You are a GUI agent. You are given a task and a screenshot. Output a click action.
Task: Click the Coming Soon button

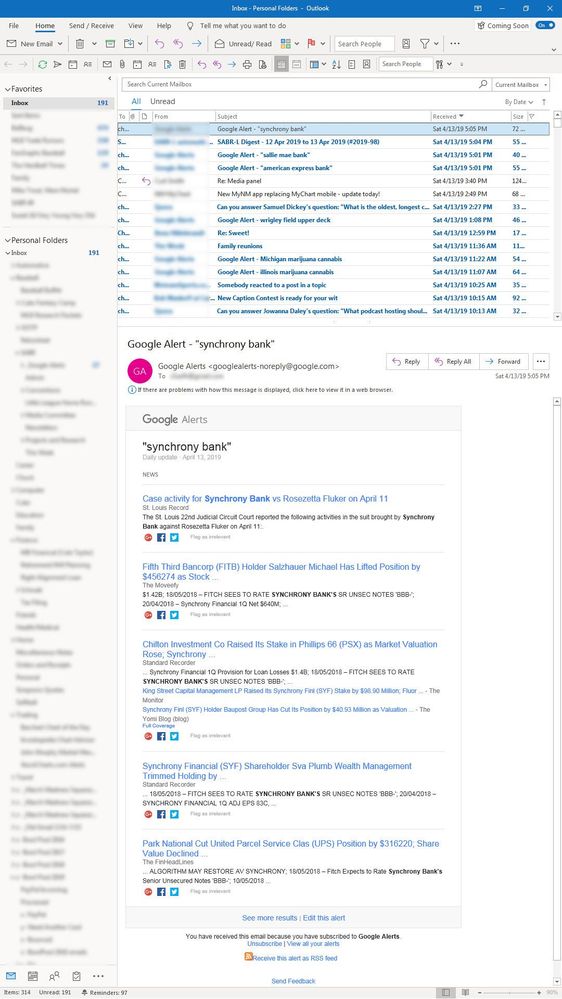pos(503,25)
